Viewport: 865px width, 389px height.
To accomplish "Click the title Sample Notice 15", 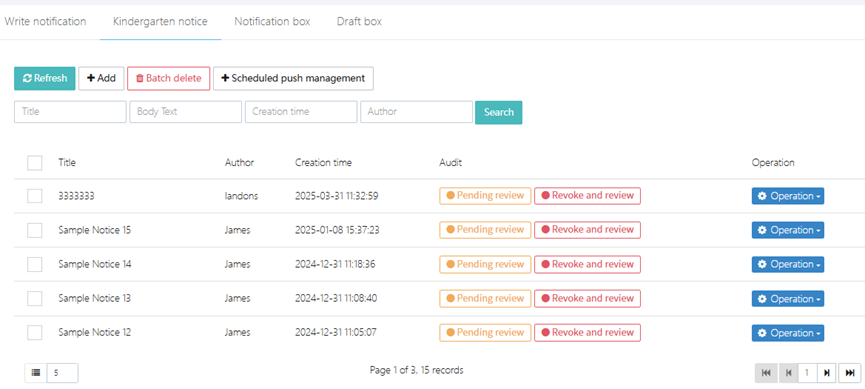I will pyautogui.click(x=95, y=230).
